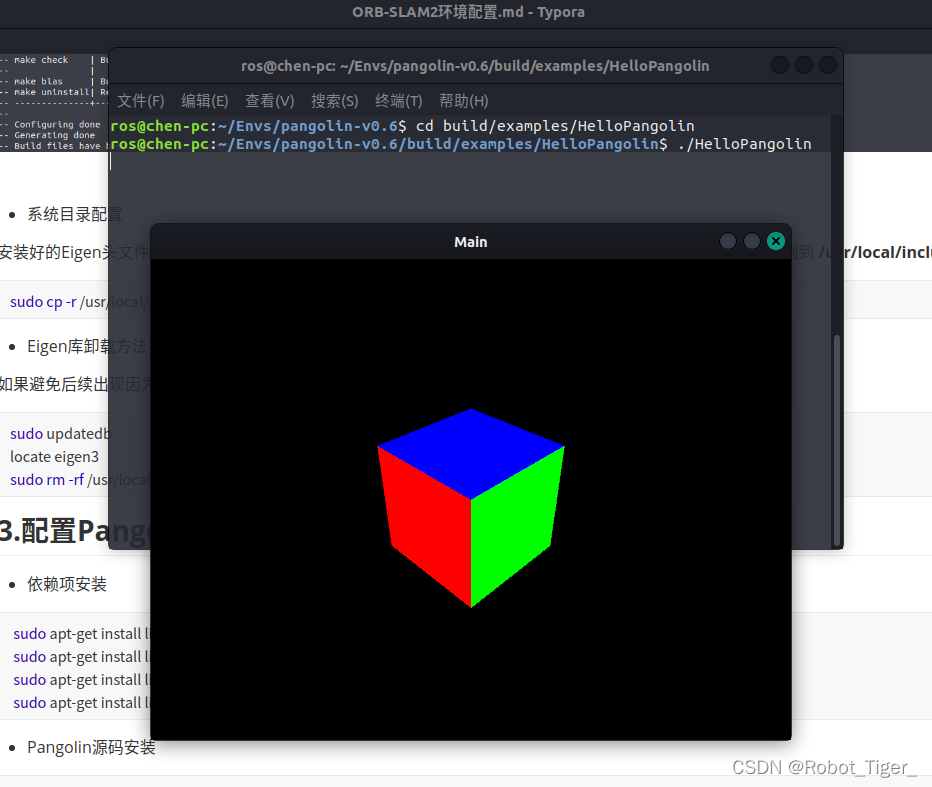Close the terminal window
Image resolution: width=932 pixels, height=787 pixels.
(x=827, y=65)
